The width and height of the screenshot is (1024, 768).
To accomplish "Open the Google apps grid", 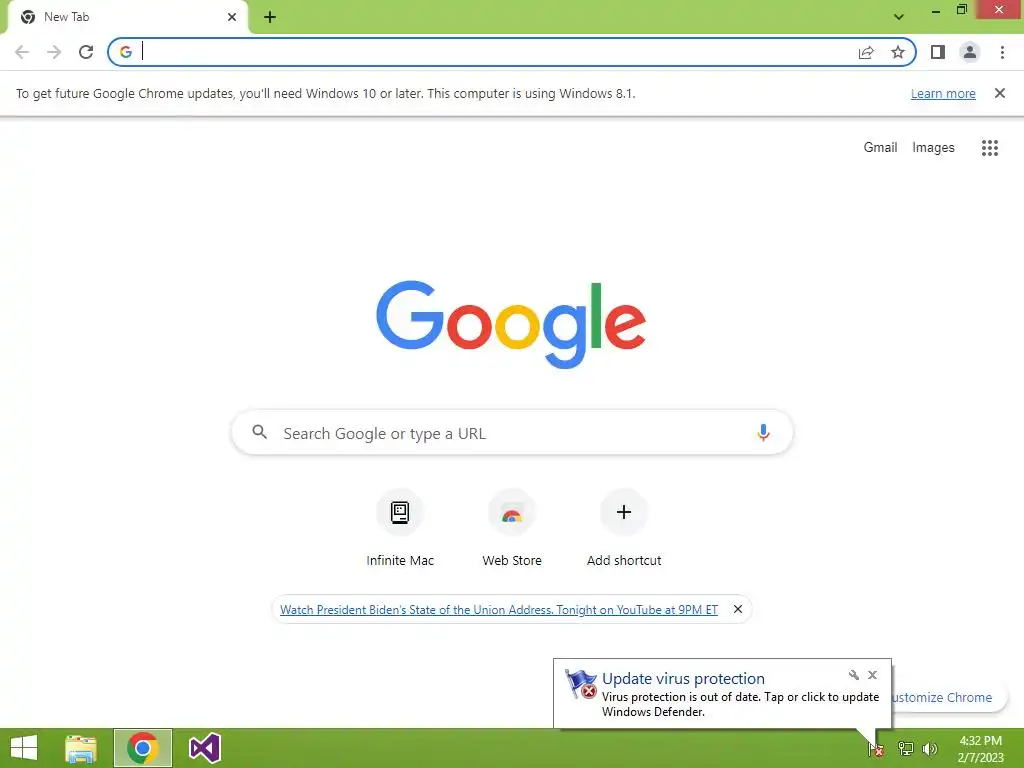I will click(989, 148).
